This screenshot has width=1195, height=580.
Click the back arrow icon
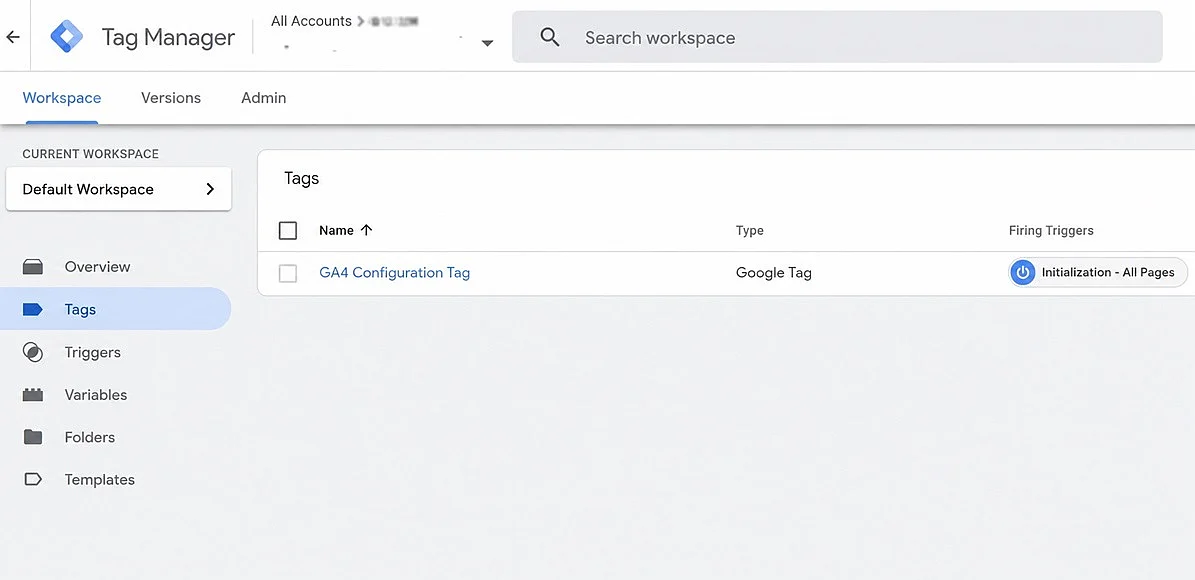(12, 37)
